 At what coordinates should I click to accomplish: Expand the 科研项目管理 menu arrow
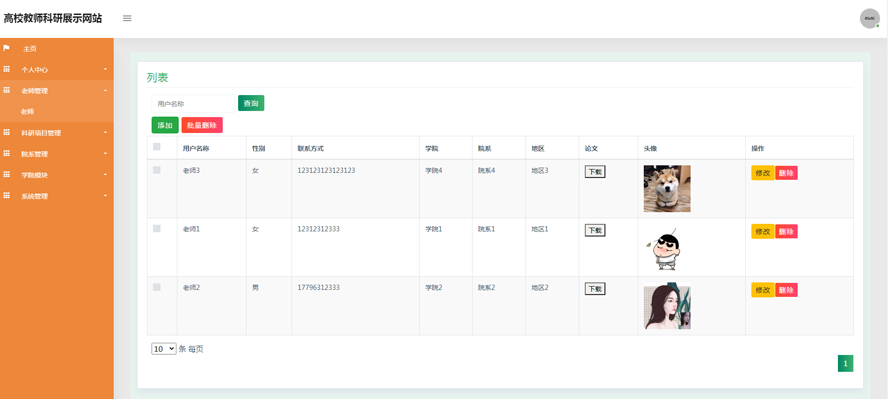coord(105,133)
